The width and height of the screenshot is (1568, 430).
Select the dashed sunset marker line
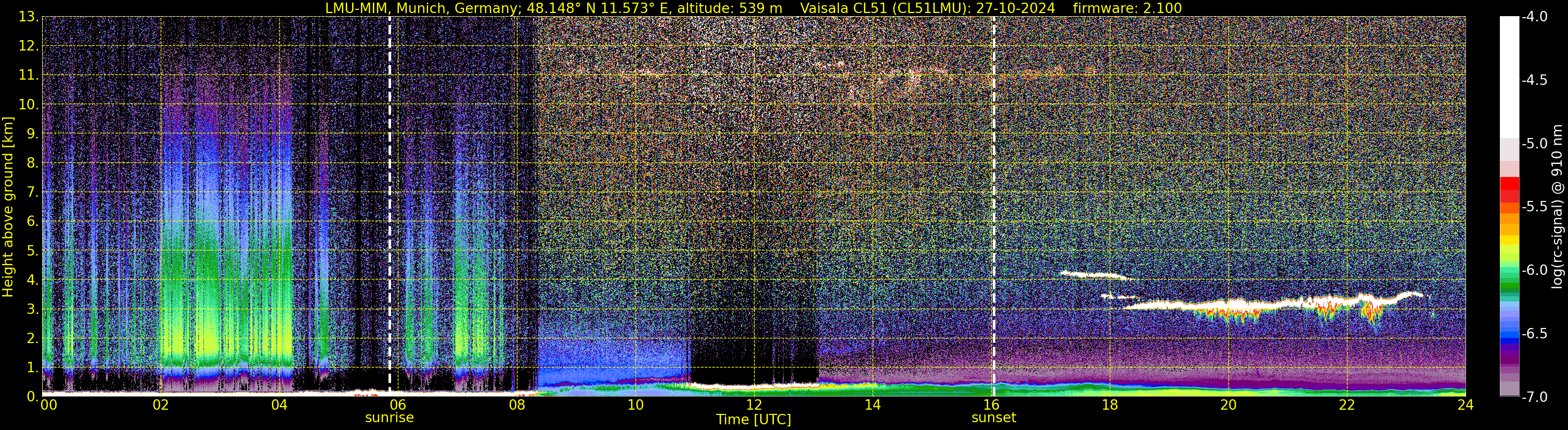pos(994,207)
